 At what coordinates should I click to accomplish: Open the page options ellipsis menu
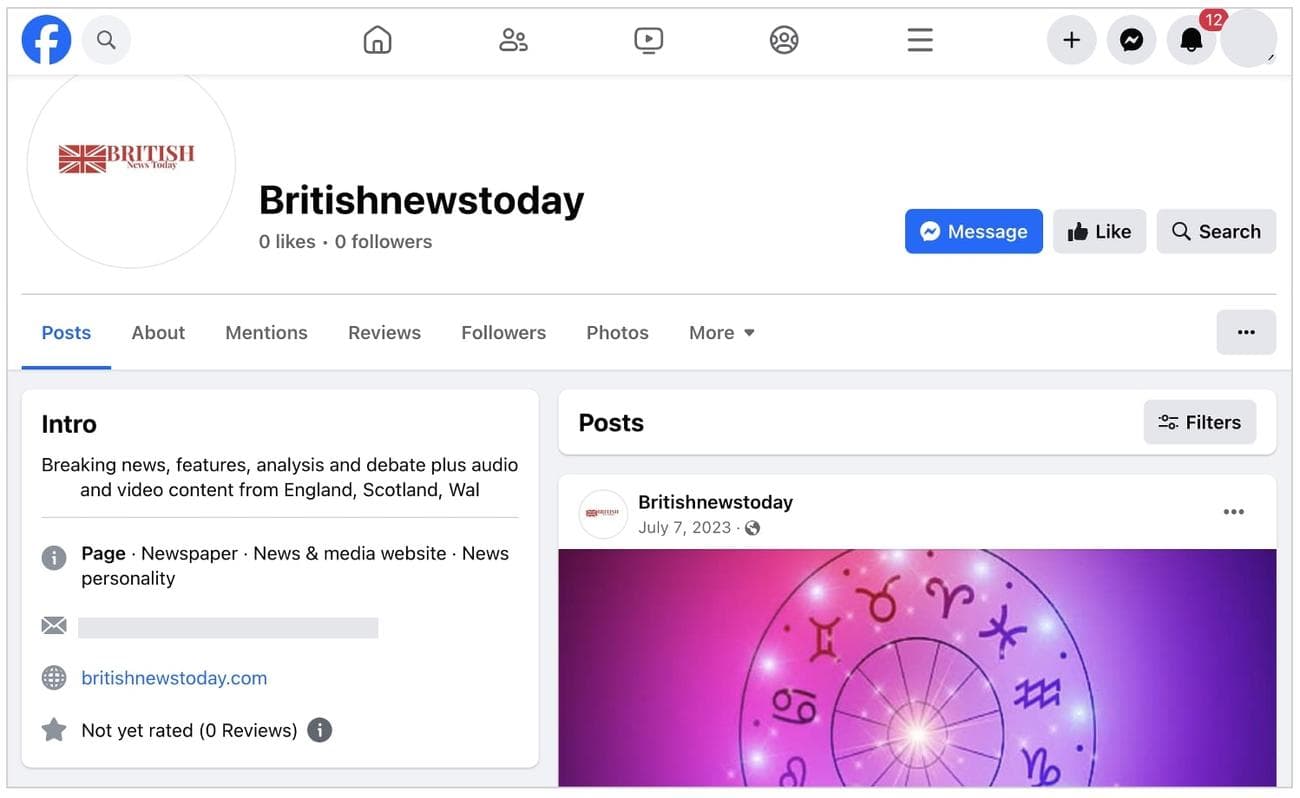click(1246, 332)
